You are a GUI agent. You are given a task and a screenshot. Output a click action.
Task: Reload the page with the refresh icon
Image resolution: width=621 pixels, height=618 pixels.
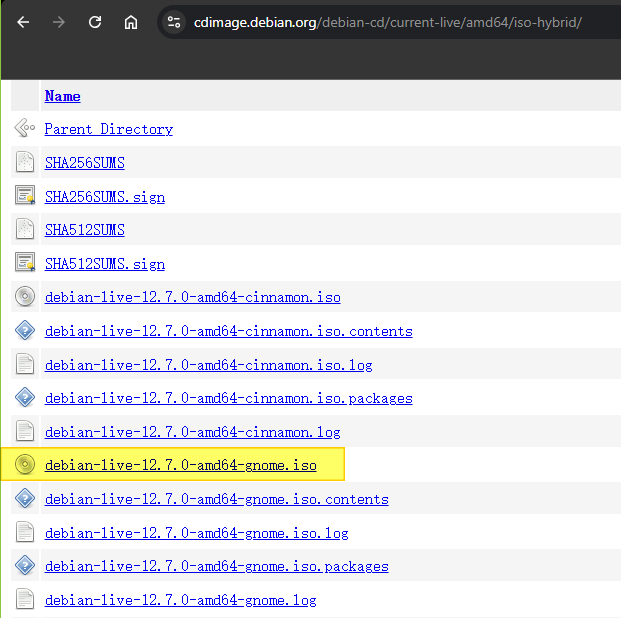(x=95, y=22)
